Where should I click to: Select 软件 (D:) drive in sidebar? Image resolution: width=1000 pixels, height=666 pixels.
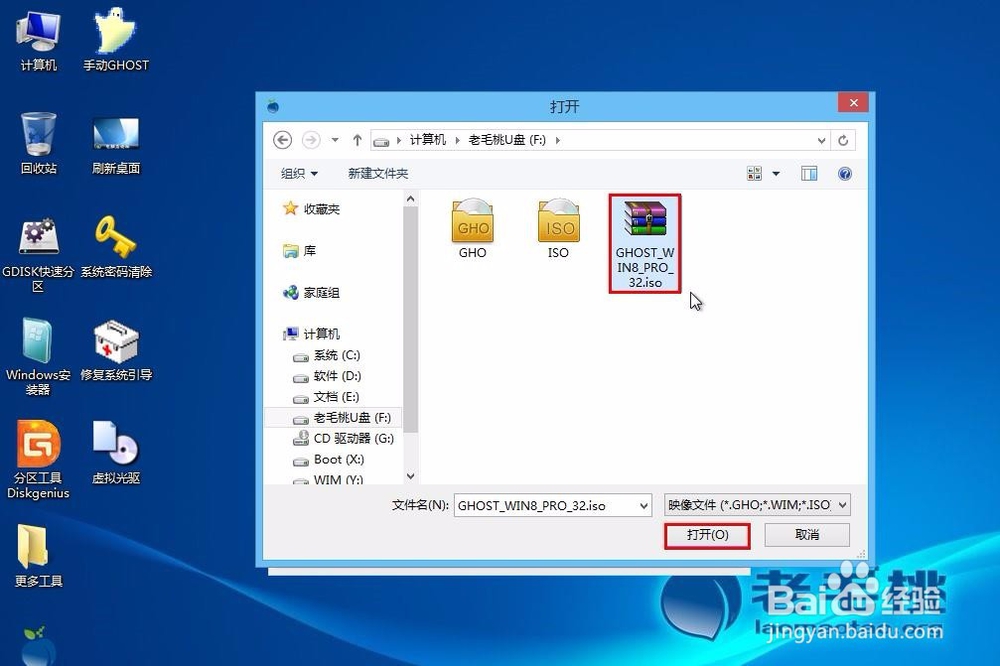pos(327,376)
